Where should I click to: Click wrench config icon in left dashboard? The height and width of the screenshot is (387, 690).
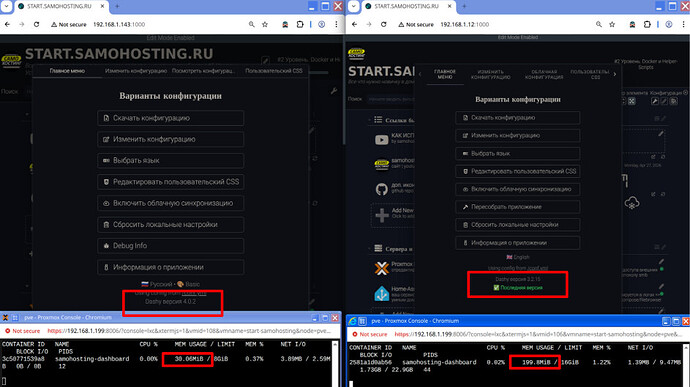[x=334, y=91]
